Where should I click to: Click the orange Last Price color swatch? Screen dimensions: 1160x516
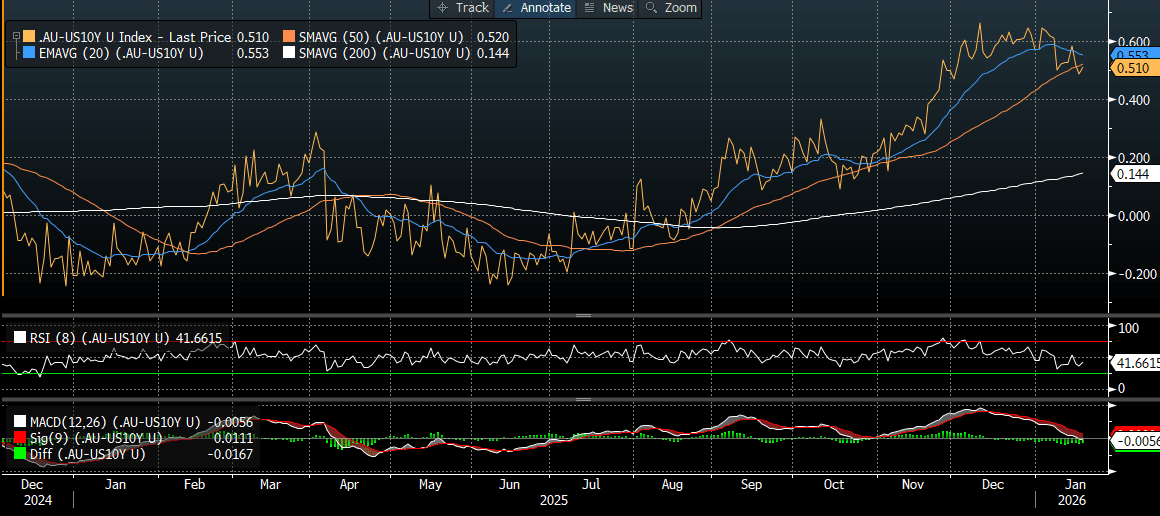coord(28,37)
